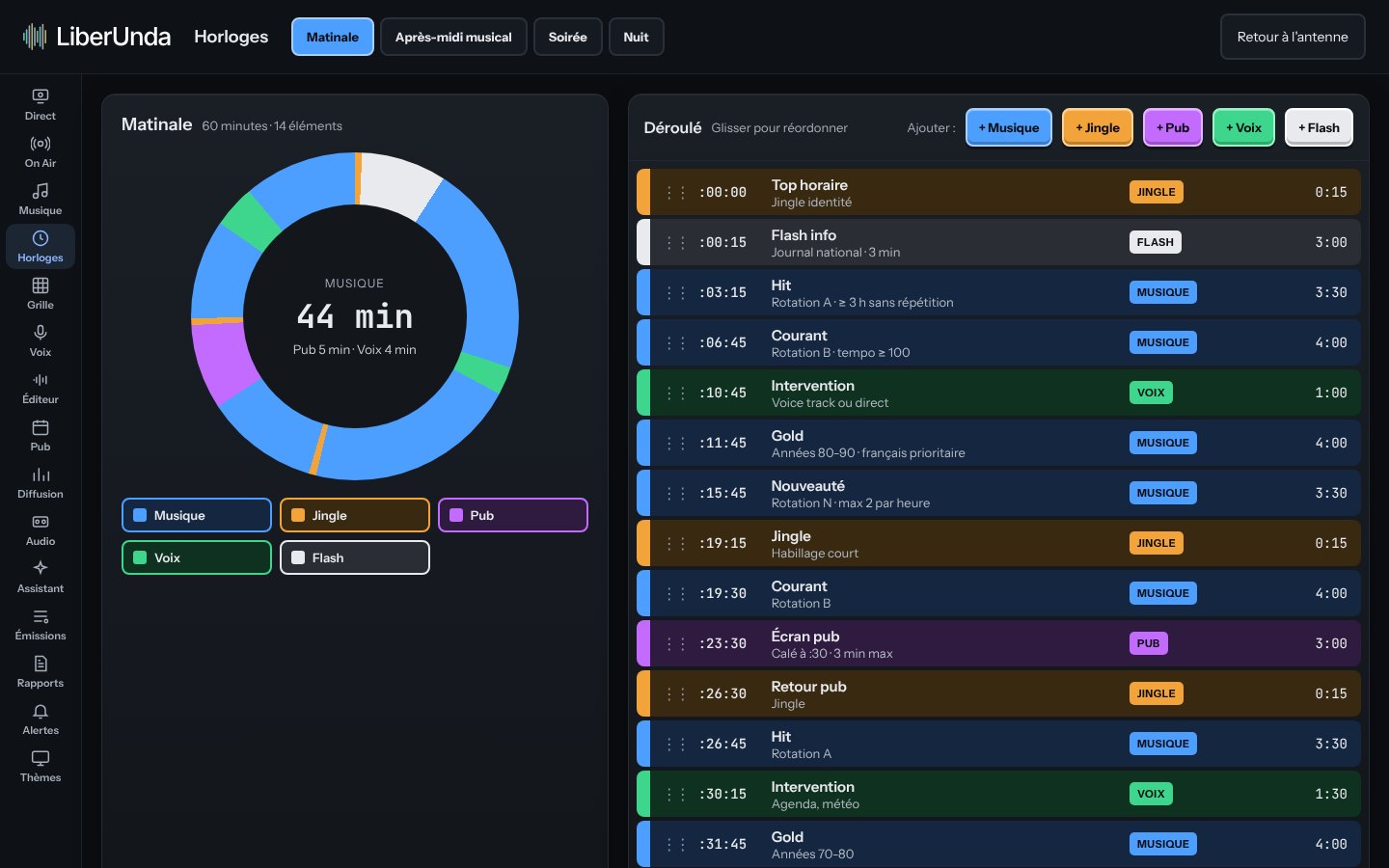
Task: Click the purple Pub legend swatch
Action: point(456,515)
